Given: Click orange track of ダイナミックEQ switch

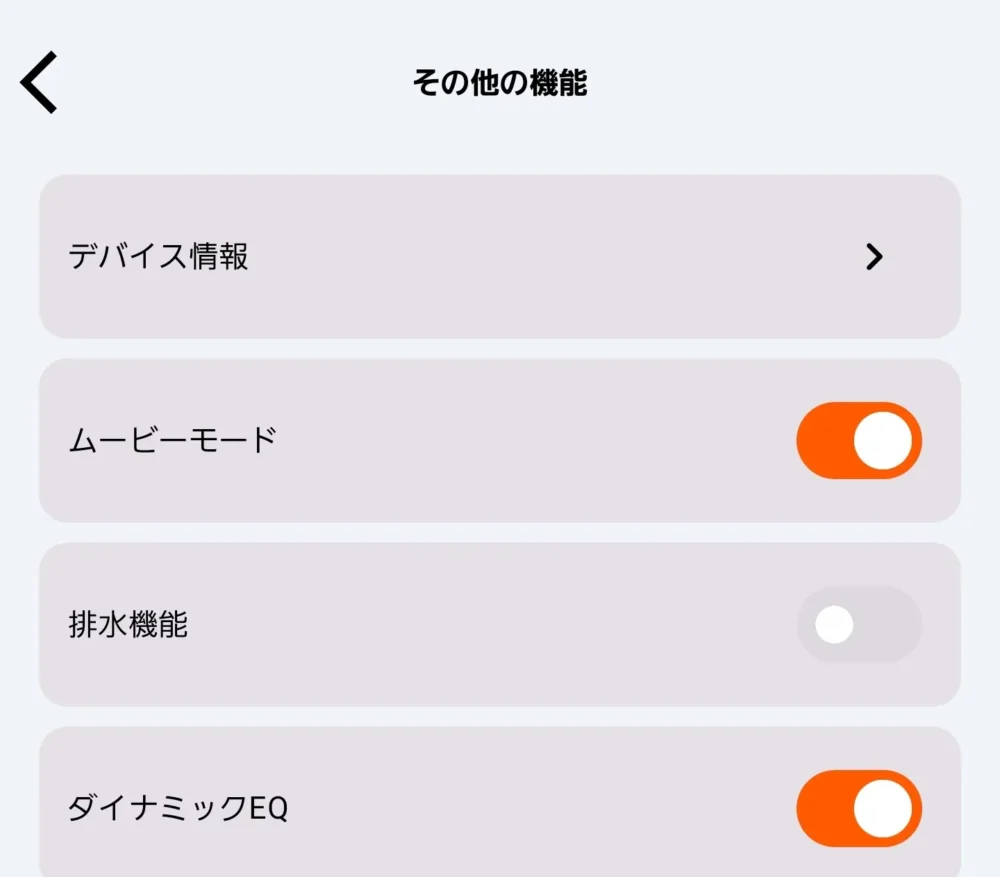Looking at the screenshot, I should pos(822,808).
